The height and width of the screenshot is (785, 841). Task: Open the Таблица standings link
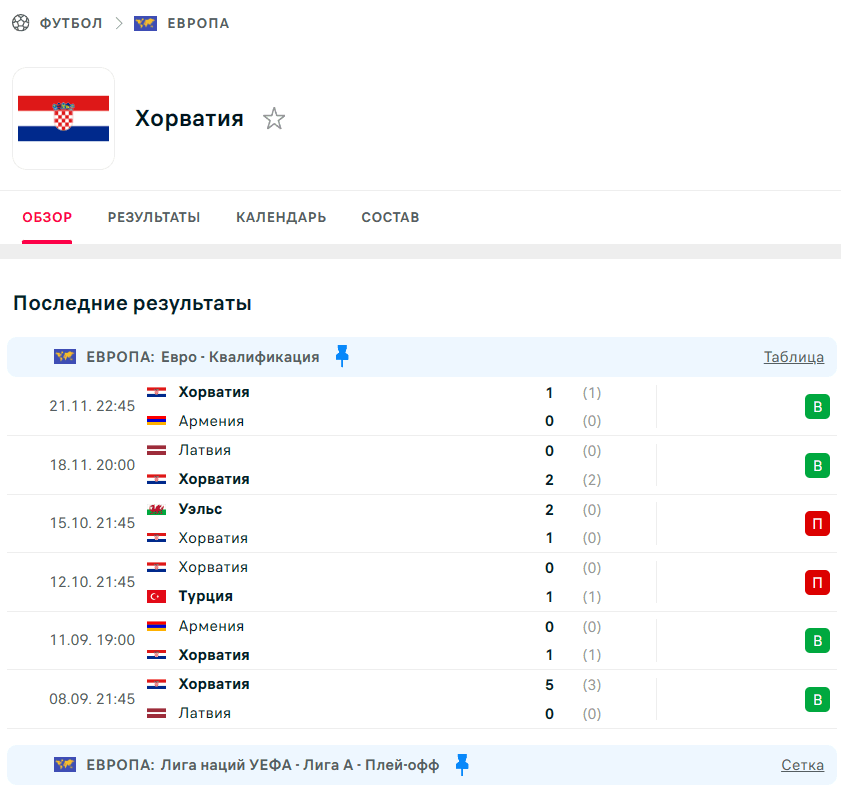[x=794, y=357]
